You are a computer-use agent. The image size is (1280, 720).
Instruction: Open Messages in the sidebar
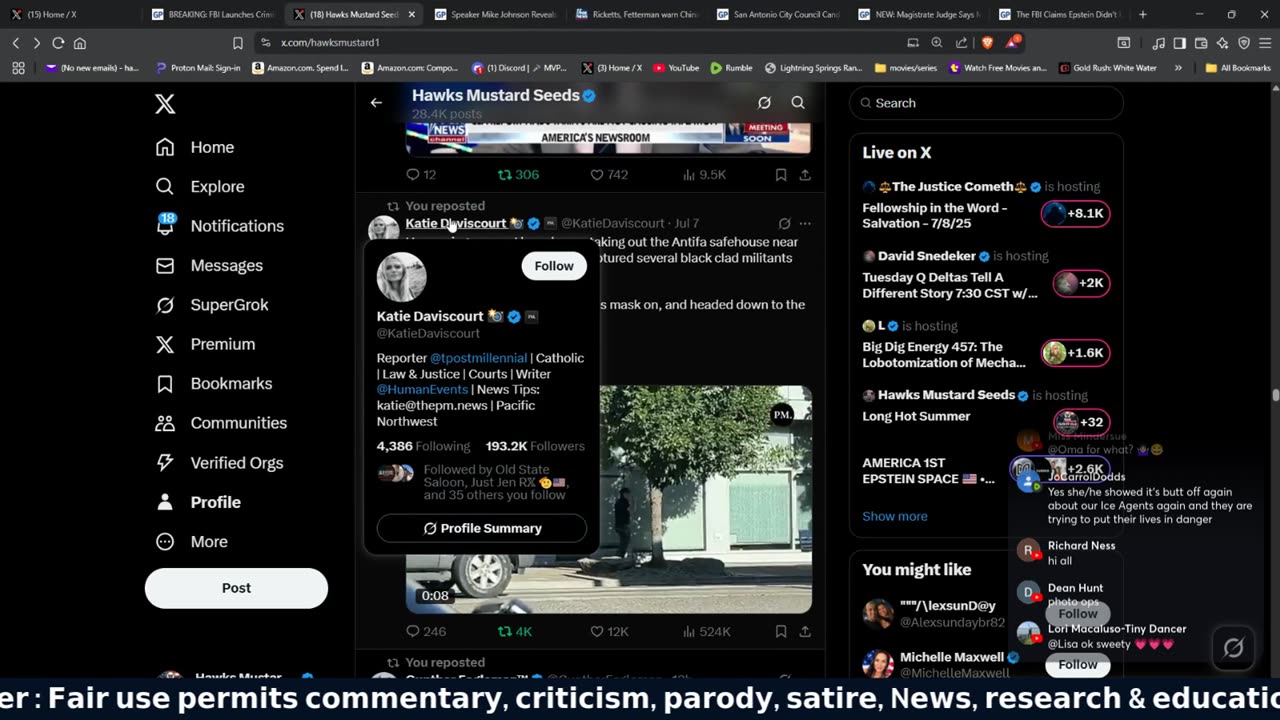click(209, 265)
